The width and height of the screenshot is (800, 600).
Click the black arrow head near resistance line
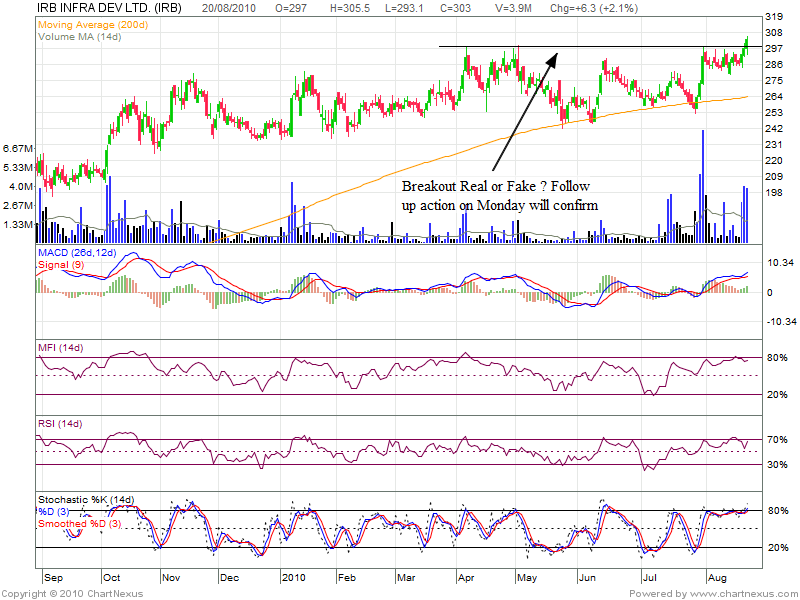[x=551, y=58]
